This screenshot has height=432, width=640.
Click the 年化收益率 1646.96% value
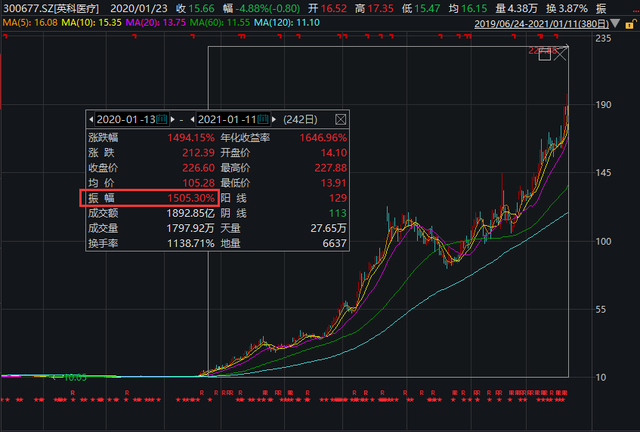coord(322,136)
